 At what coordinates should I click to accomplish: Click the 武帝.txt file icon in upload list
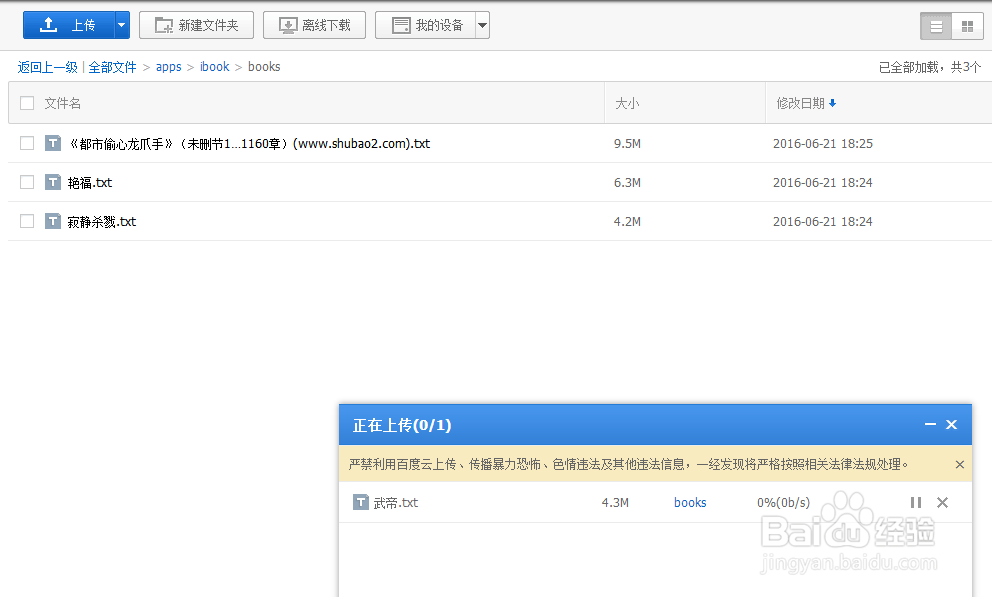pyautogui.click(x=361, y=502)
